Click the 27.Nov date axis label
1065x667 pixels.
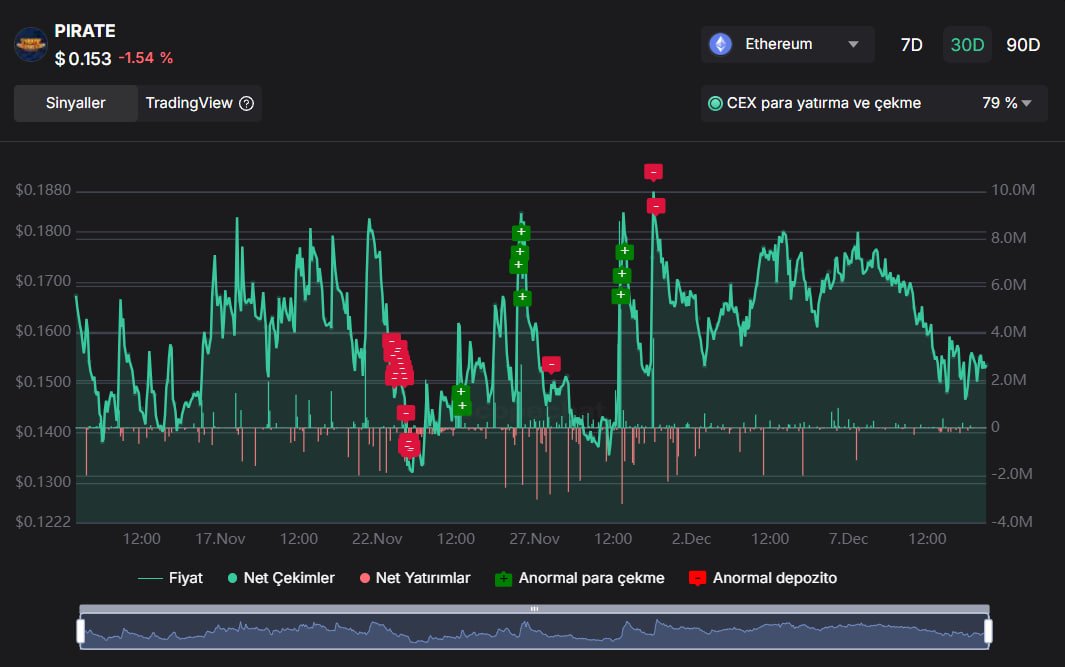[x=535, y=539]
